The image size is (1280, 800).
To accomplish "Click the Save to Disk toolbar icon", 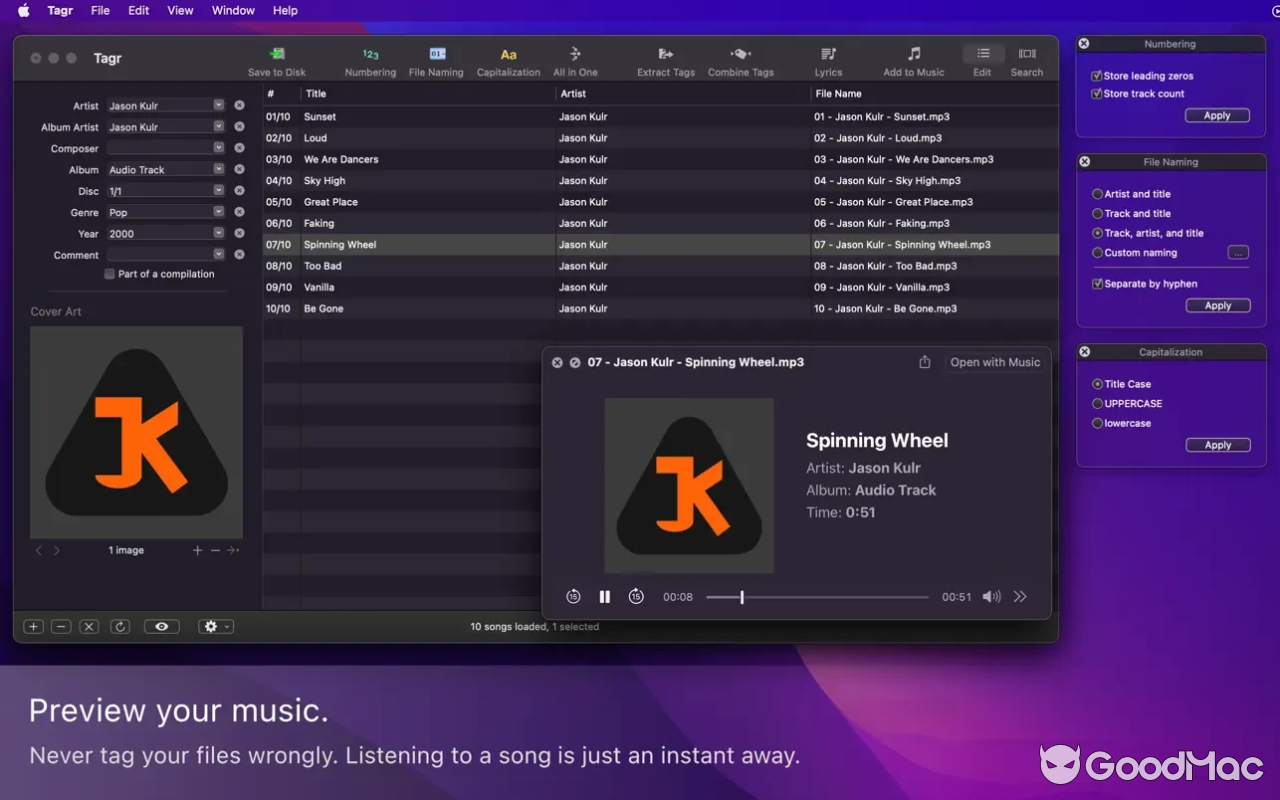I will 277,54.
